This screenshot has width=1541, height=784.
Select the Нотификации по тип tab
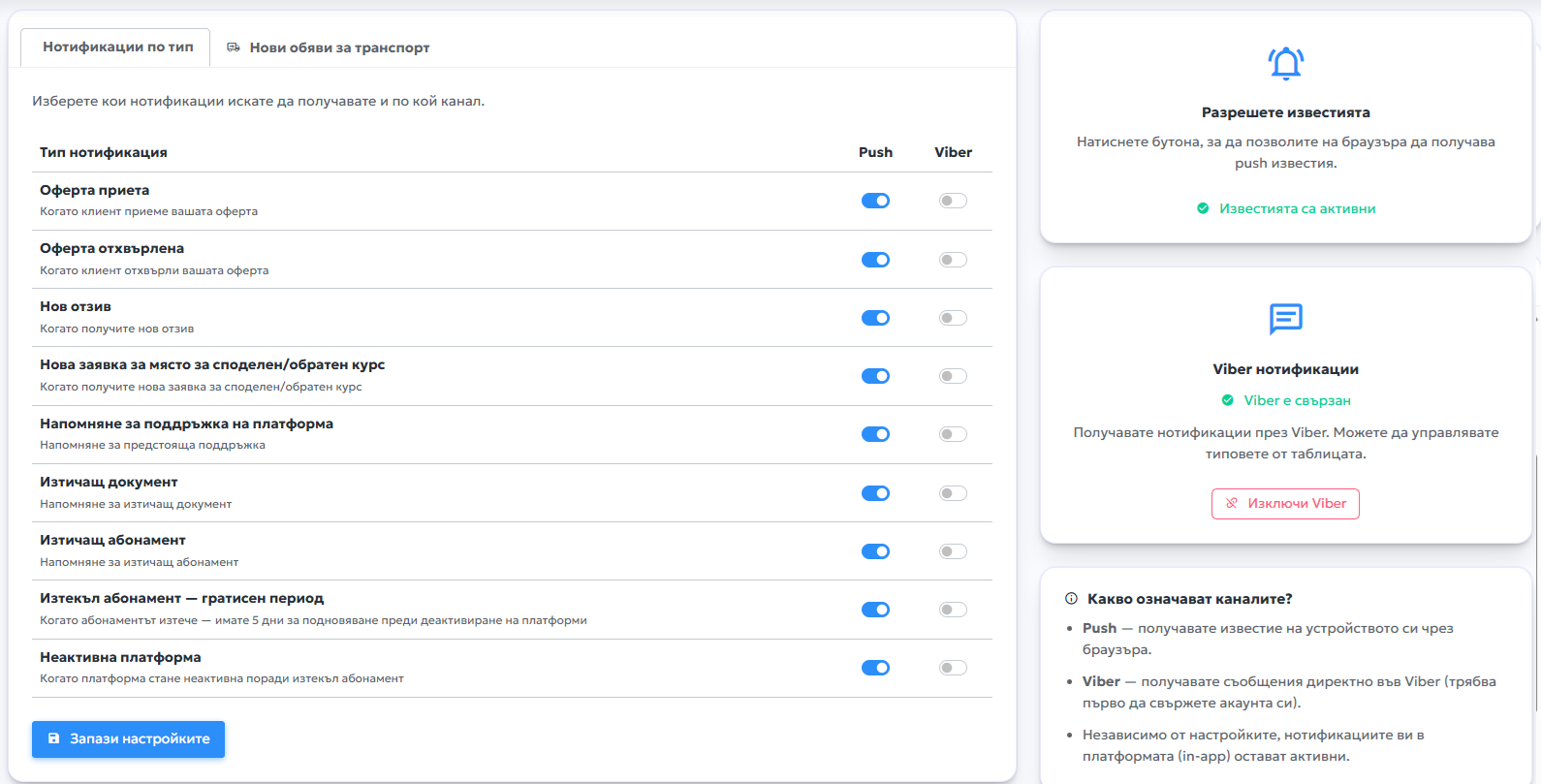(116, 47)
